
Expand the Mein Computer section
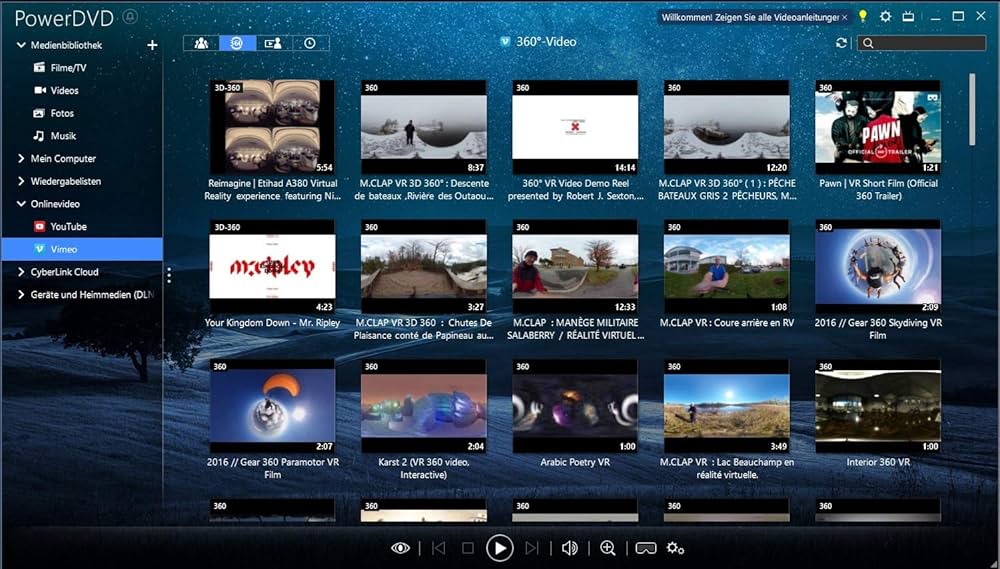[21, 158]
